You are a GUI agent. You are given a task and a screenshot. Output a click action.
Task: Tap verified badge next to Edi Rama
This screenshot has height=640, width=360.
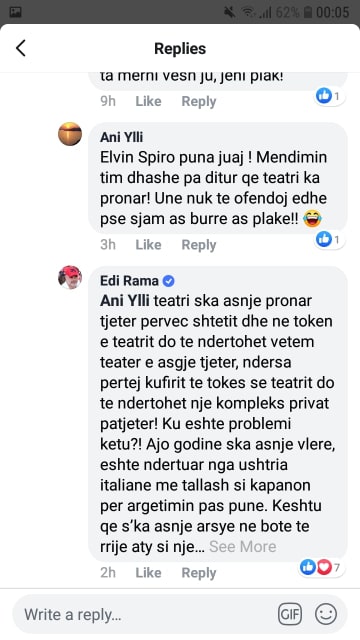tap(168, 281)
